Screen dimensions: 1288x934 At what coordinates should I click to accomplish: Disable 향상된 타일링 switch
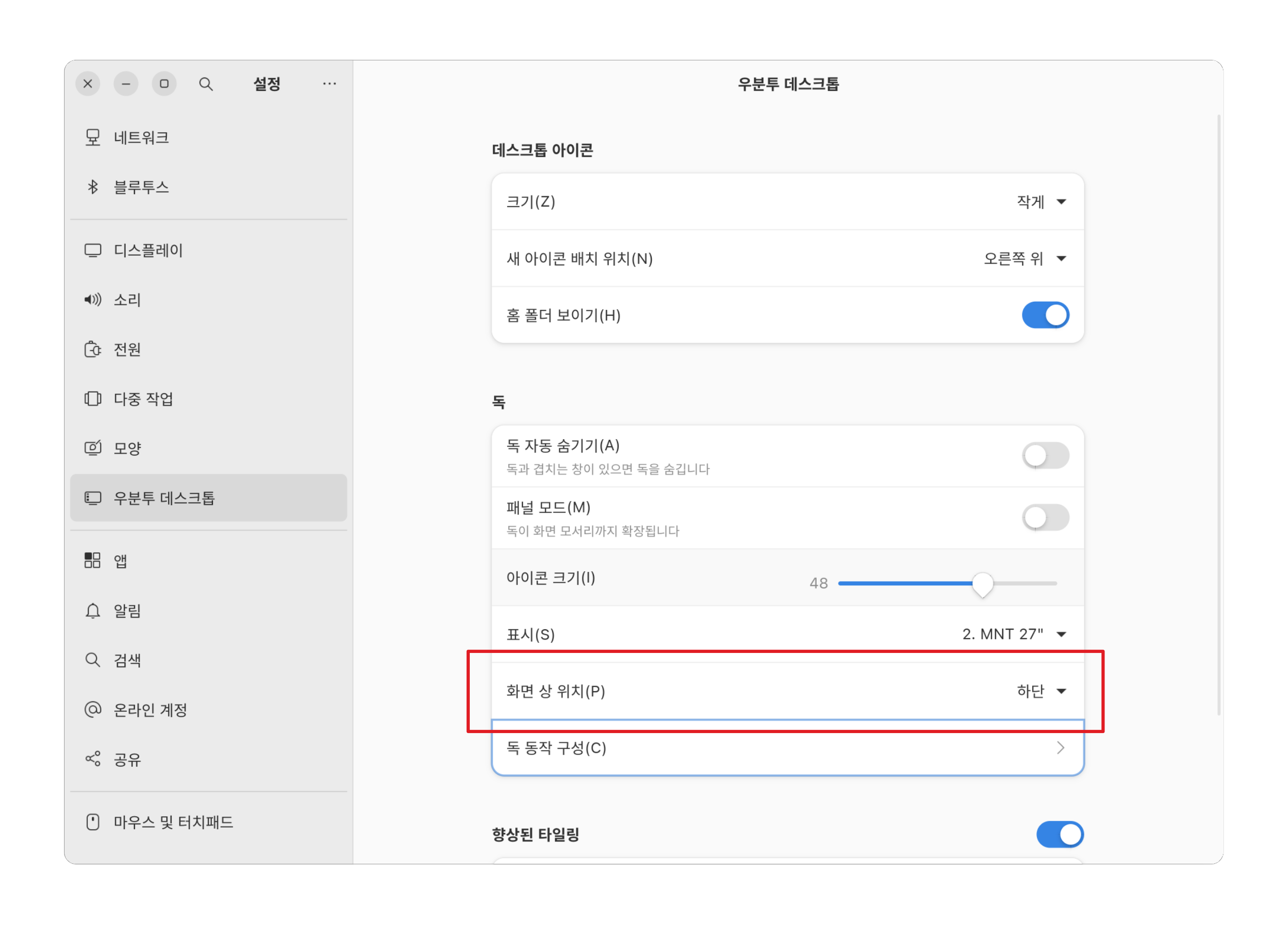click(x=1060, y=834)
